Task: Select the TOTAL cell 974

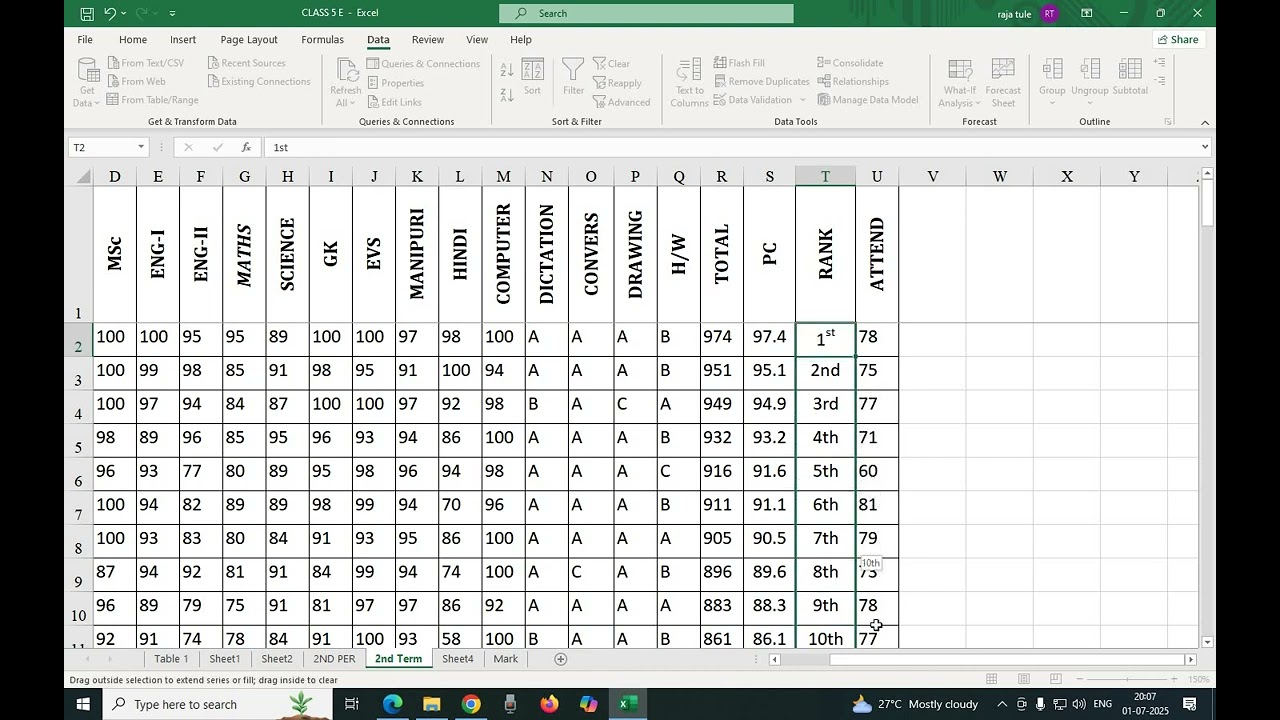Action: pos(721,337)
